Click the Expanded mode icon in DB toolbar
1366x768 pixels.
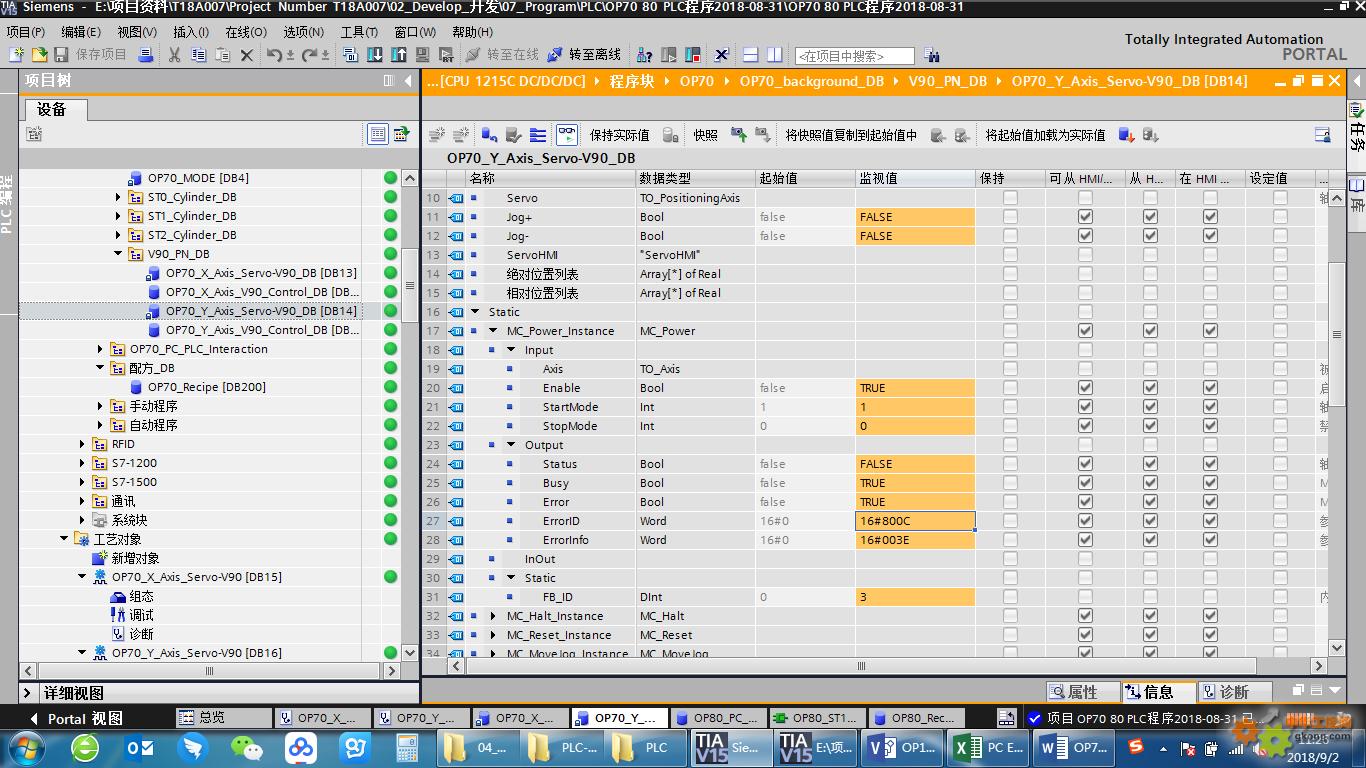(x=538, y=135)
